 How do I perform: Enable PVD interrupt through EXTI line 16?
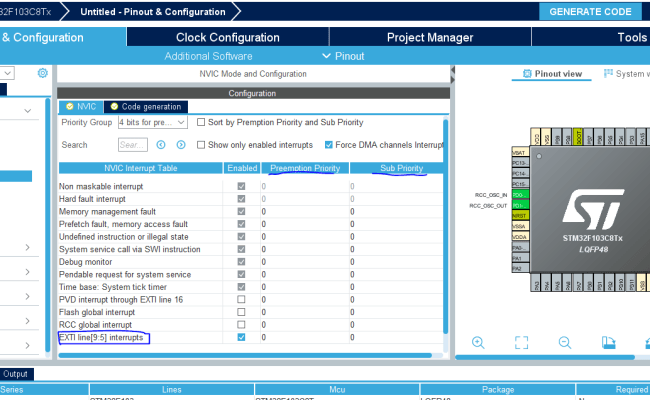pyautogui.click(x=241, y=299)
